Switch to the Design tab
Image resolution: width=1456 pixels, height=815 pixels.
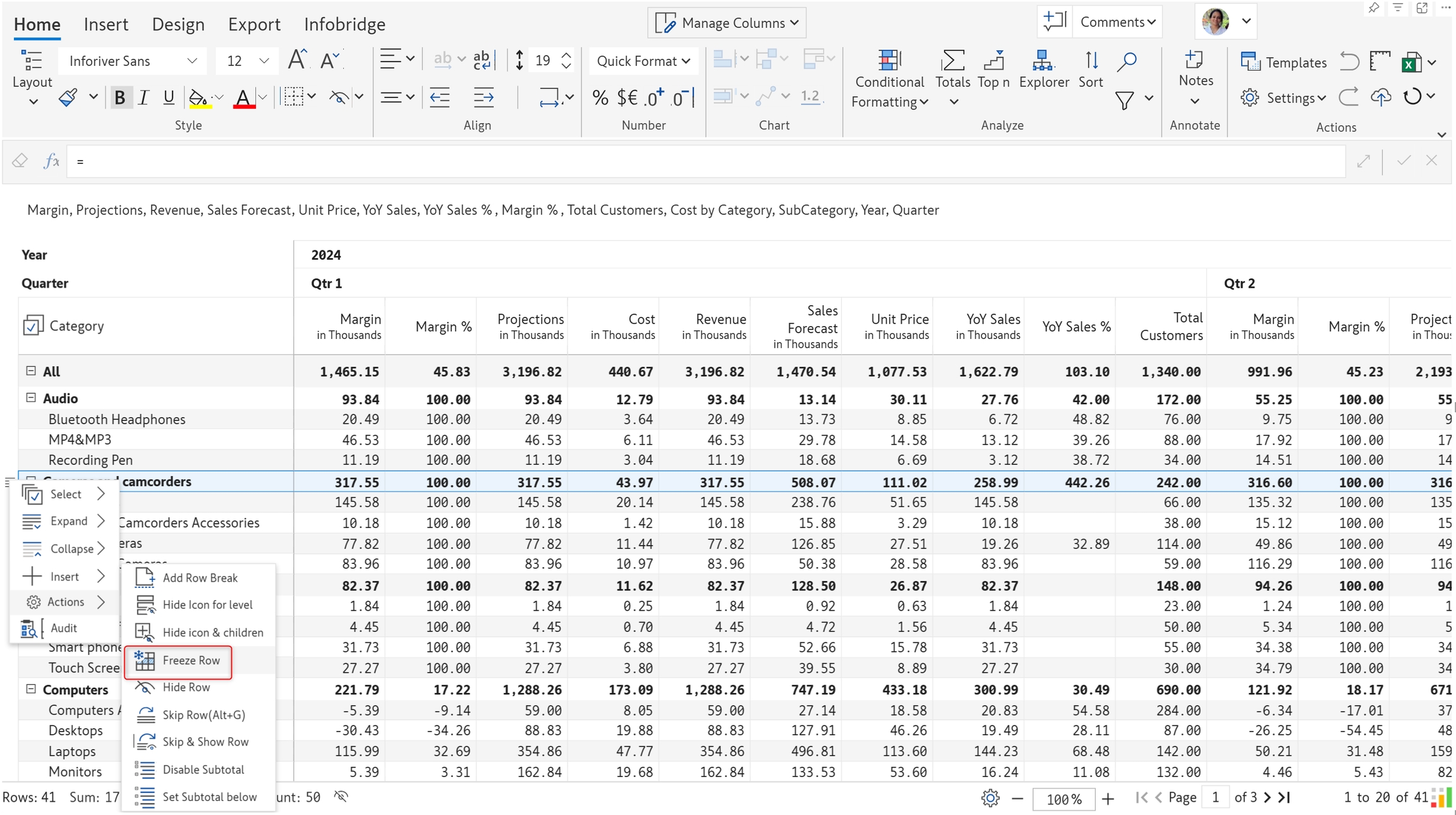tap(178, 24)
